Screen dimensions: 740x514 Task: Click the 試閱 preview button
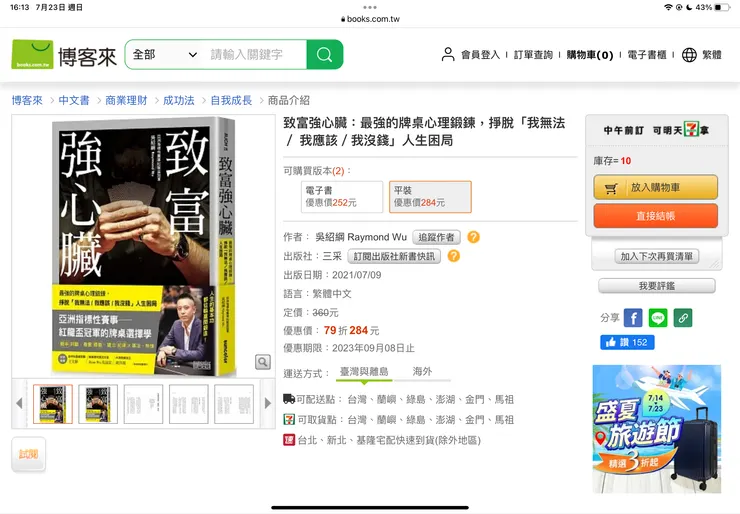tap(28, 454)
